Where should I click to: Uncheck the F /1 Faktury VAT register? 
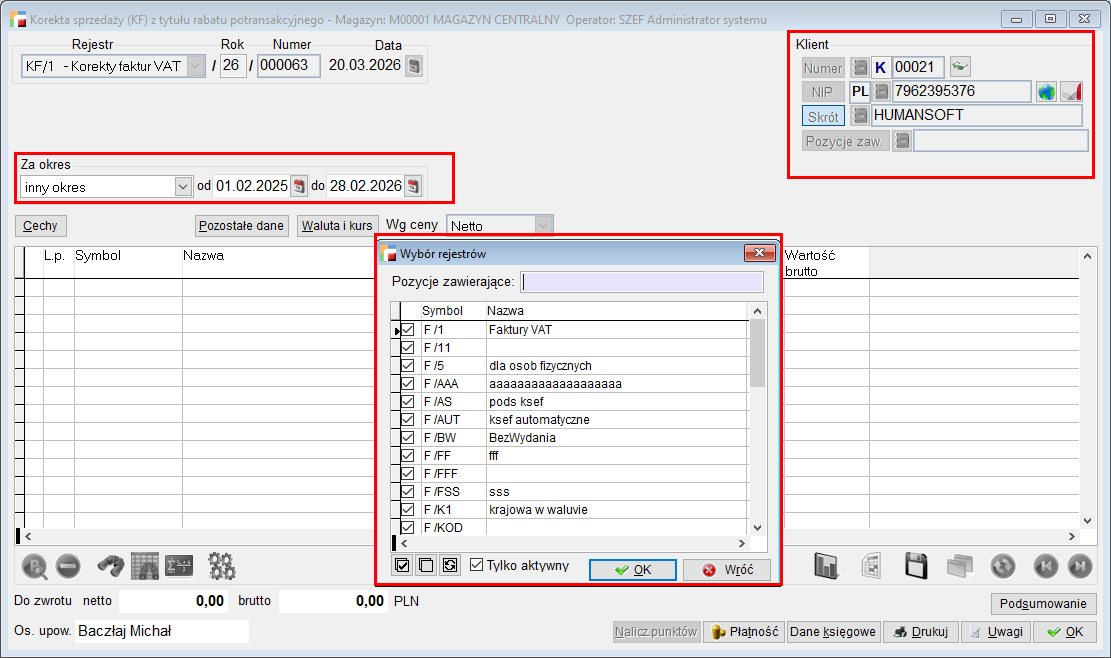point(408,330)
